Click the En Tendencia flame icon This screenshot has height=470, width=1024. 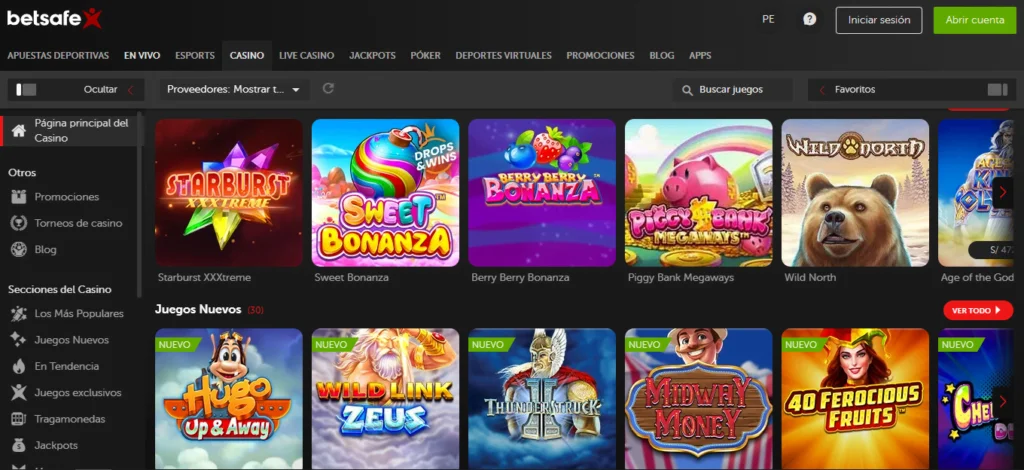pos(19,366)
